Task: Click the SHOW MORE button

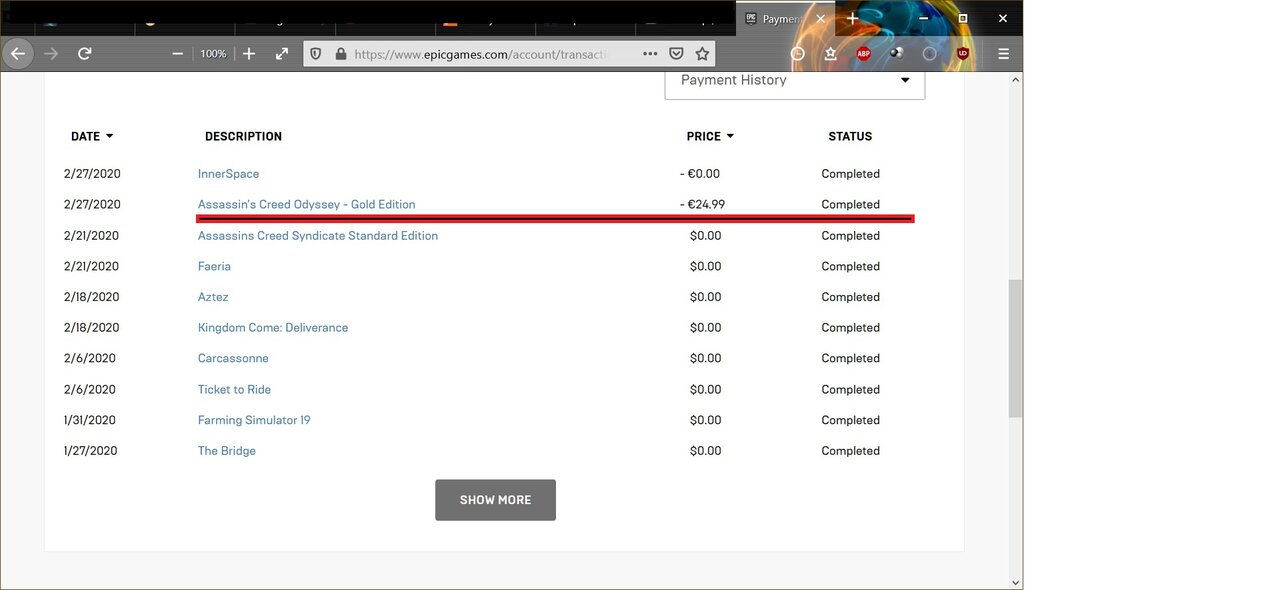Action: tap(495, 500)
